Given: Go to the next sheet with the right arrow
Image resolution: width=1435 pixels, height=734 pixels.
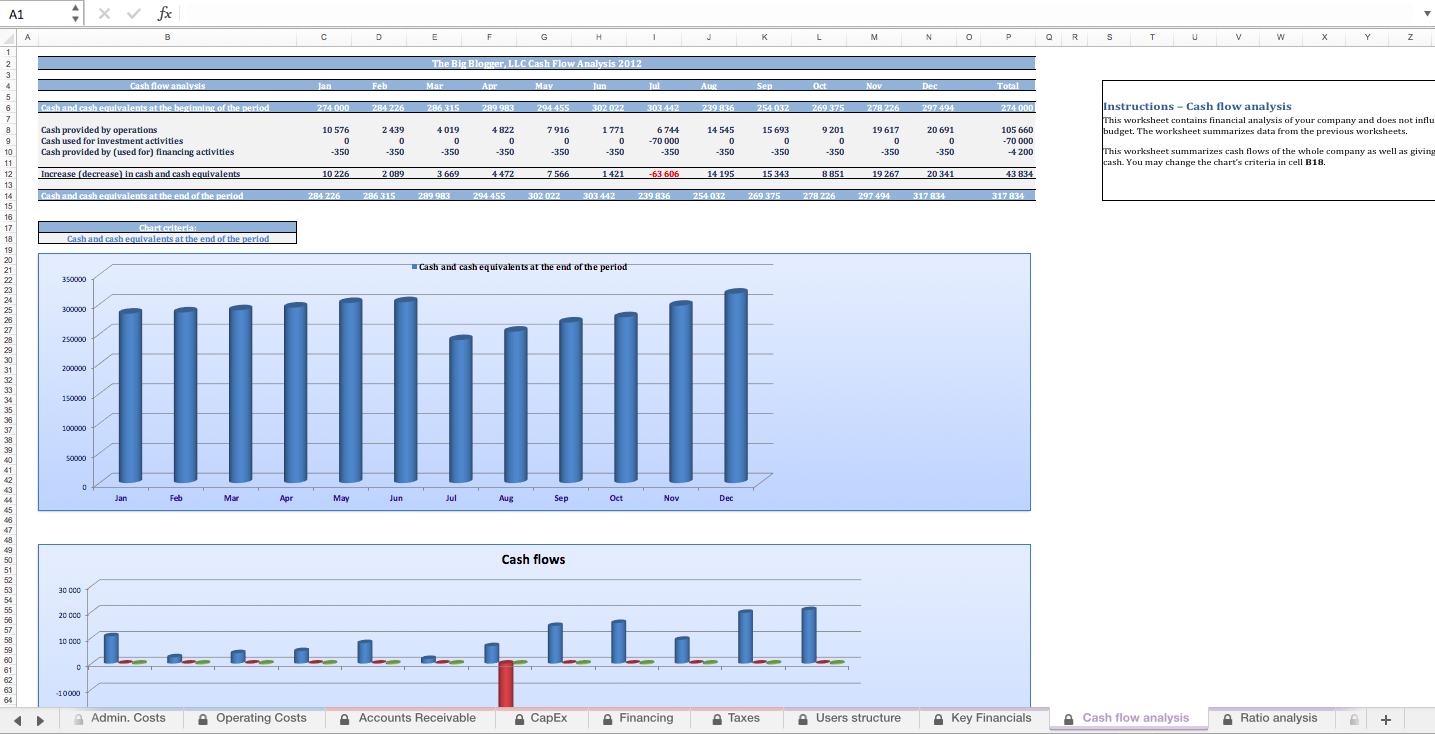Looking at the screenshot, I should 42,719.
